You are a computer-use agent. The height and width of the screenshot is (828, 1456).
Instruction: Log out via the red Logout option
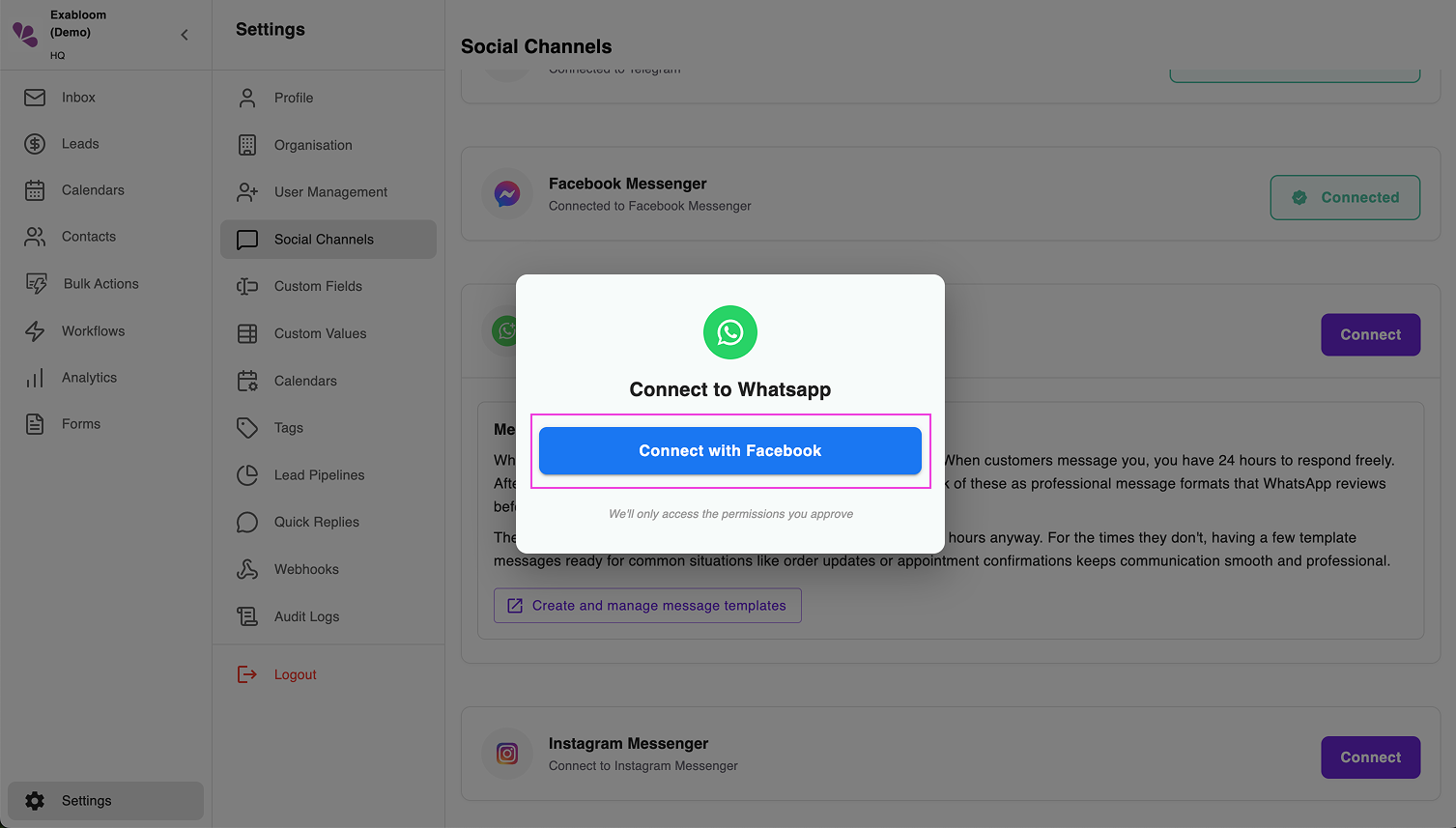pos(294,673)
